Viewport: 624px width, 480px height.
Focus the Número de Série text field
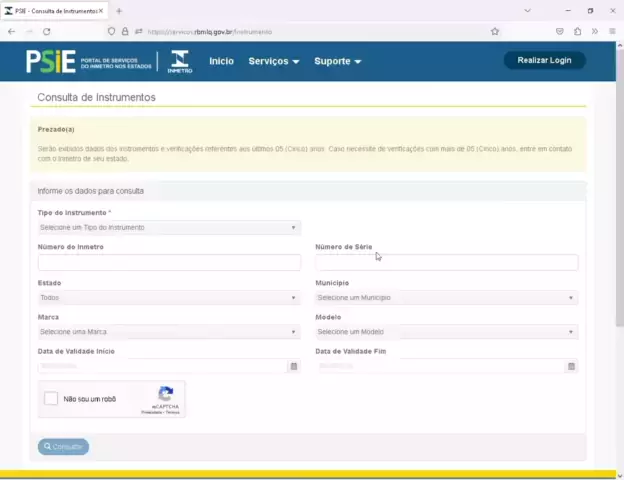tap(446, 263)
